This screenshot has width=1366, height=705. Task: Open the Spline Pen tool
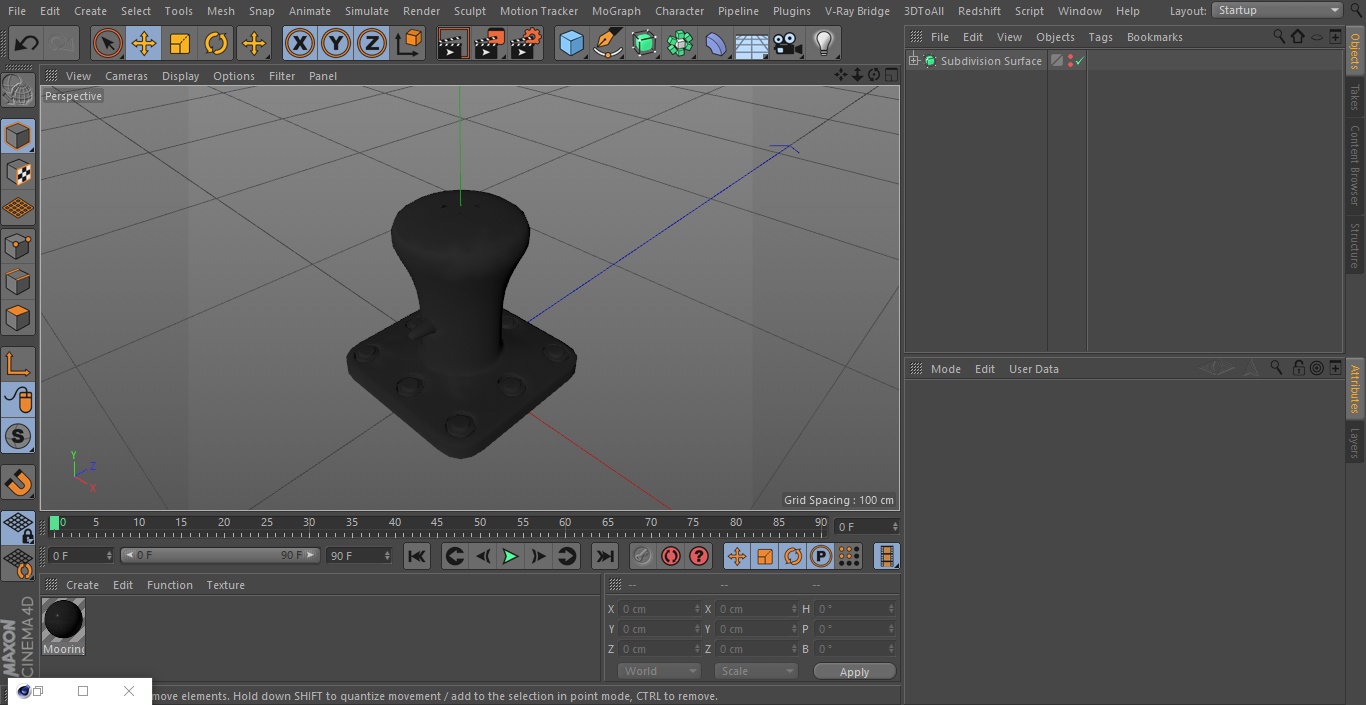(x=607, y=43)
